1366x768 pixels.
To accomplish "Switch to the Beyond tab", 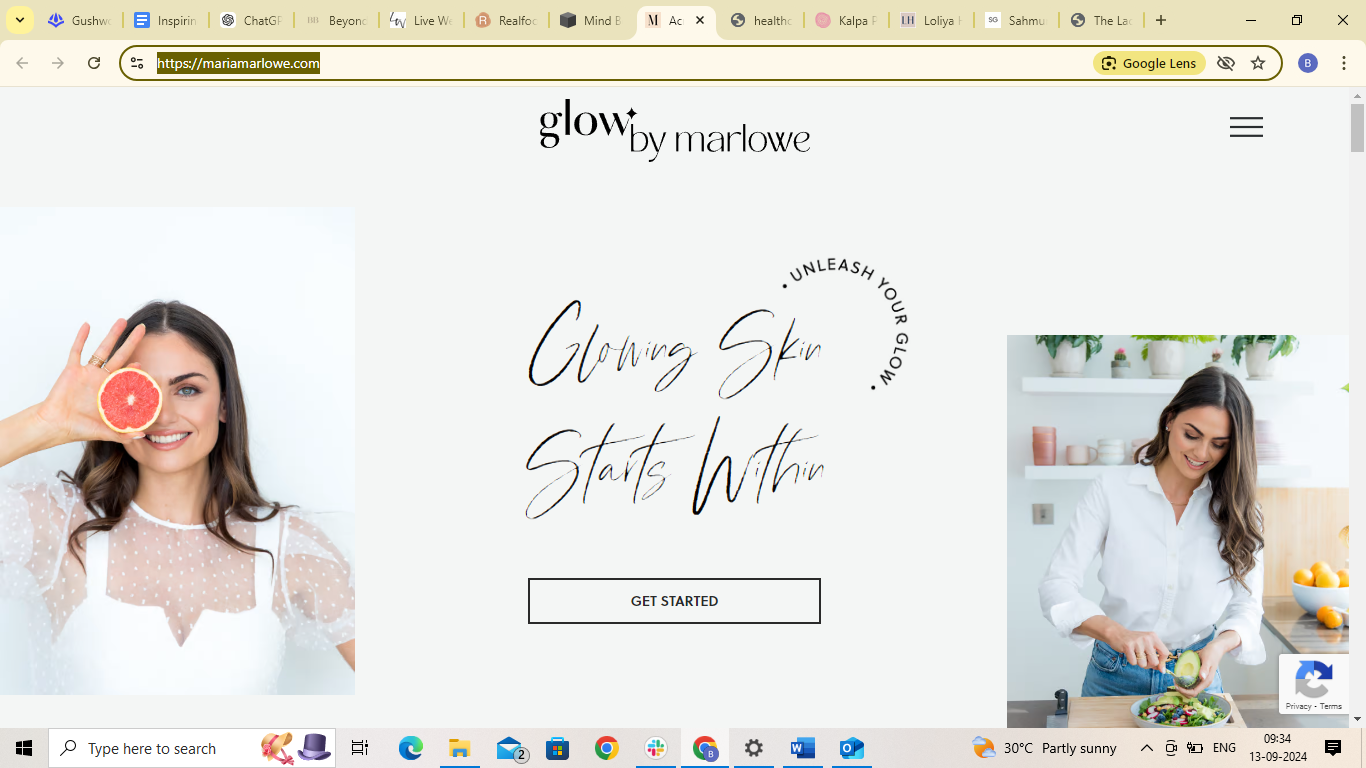I will [337, 20].
